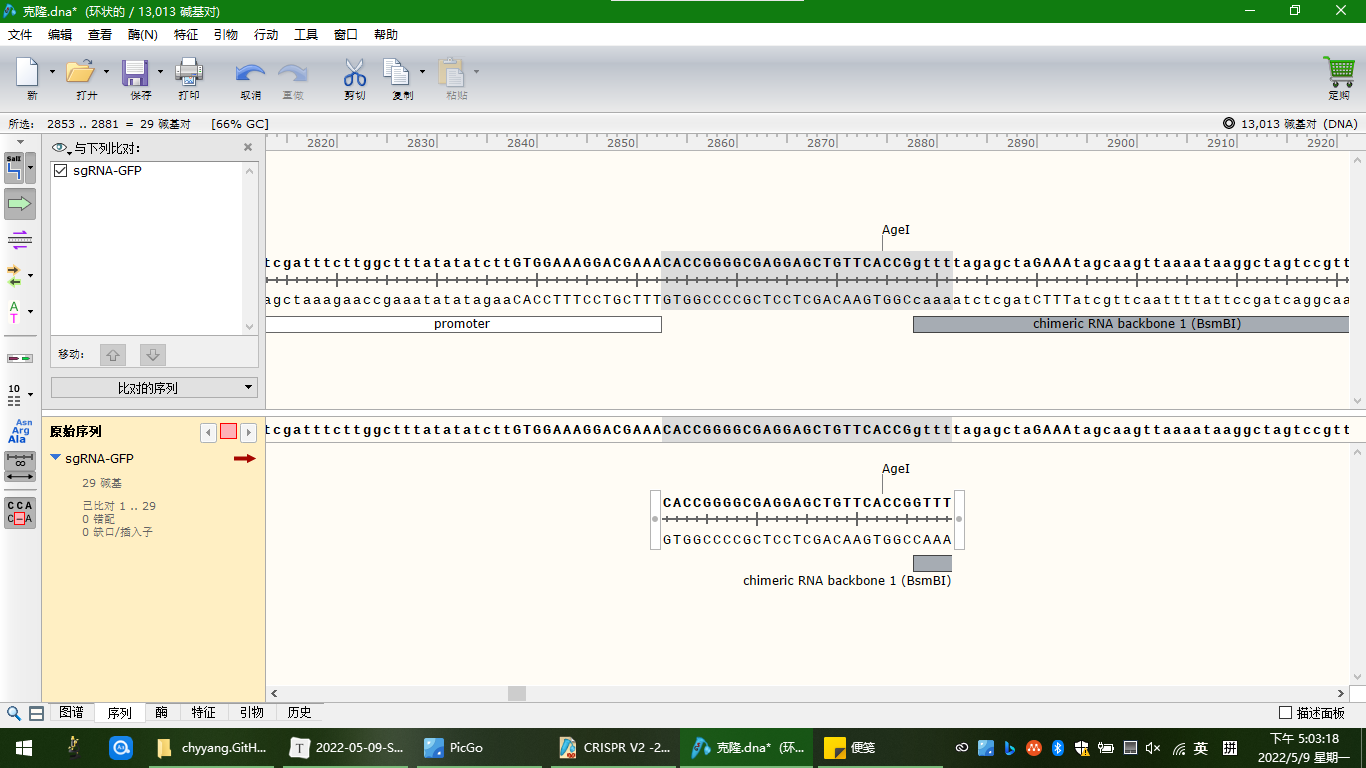Click the Copy (复制) icon
Screen dimensions: 1366x768
point(397,72)
